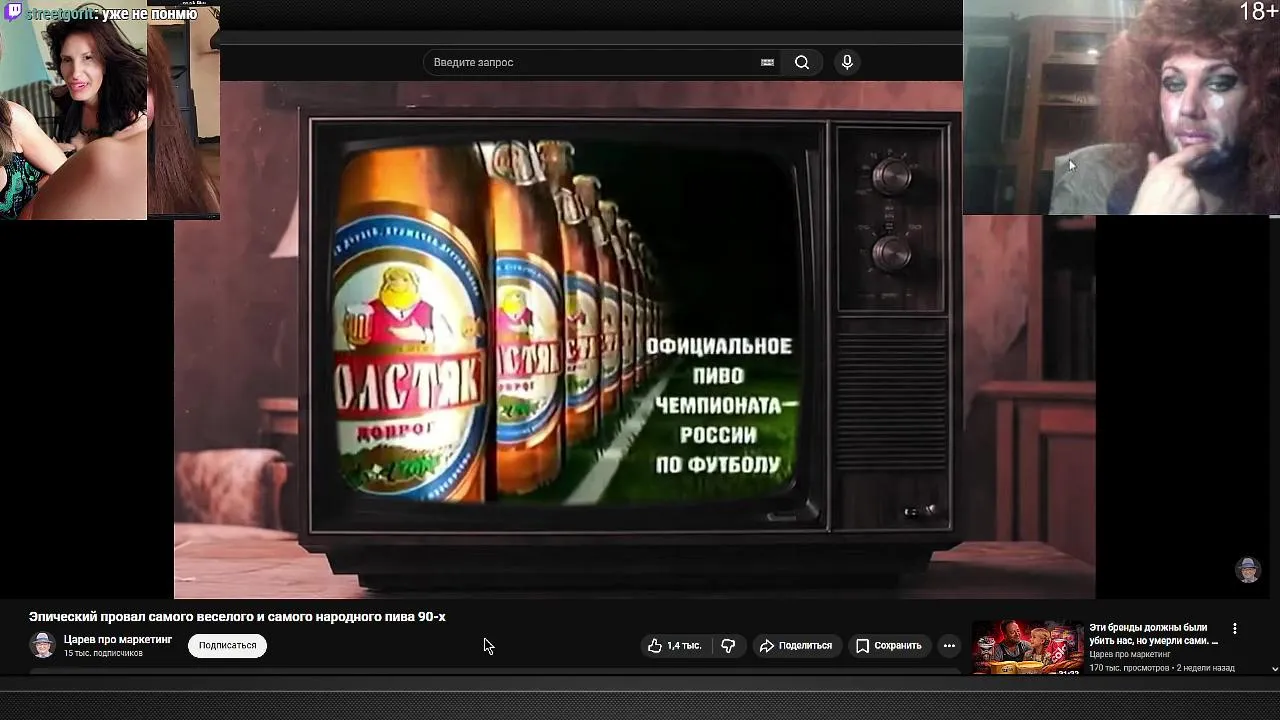Like the video with thumbs-up button
Screen dimensions: 1280x720
click(x=675, y=646)
